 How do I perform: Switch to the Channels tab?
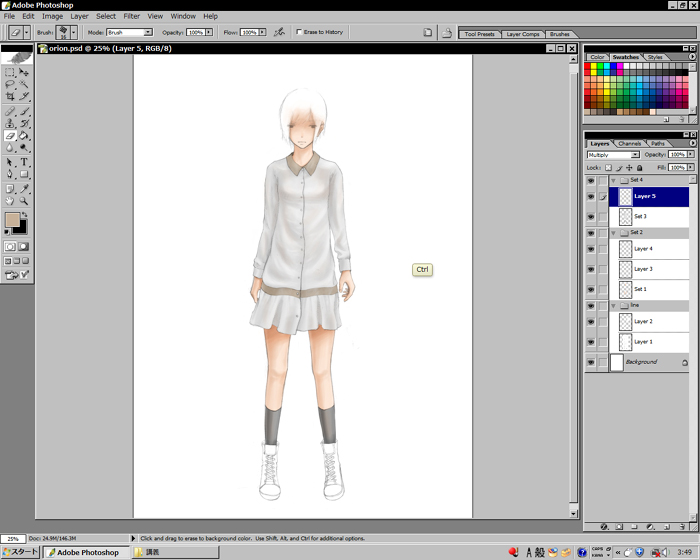(630, 143)
